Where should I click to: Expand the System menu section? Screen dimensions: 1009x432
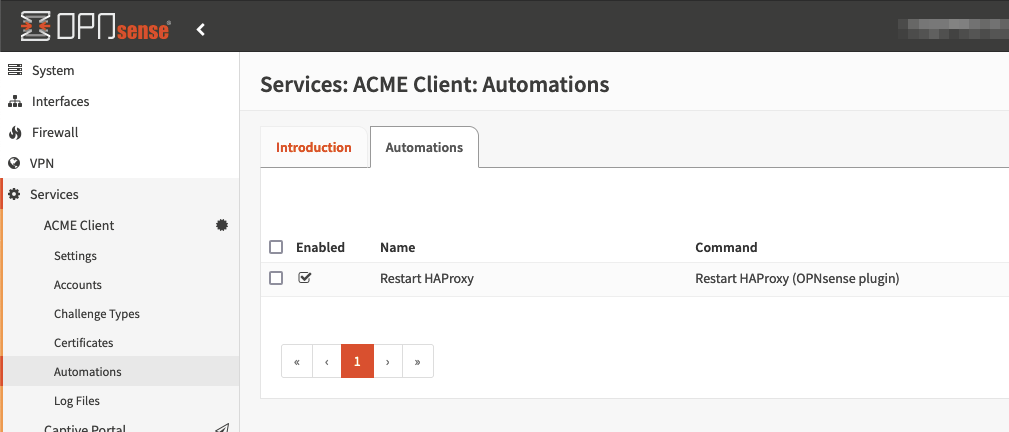[x=53, y=71]
